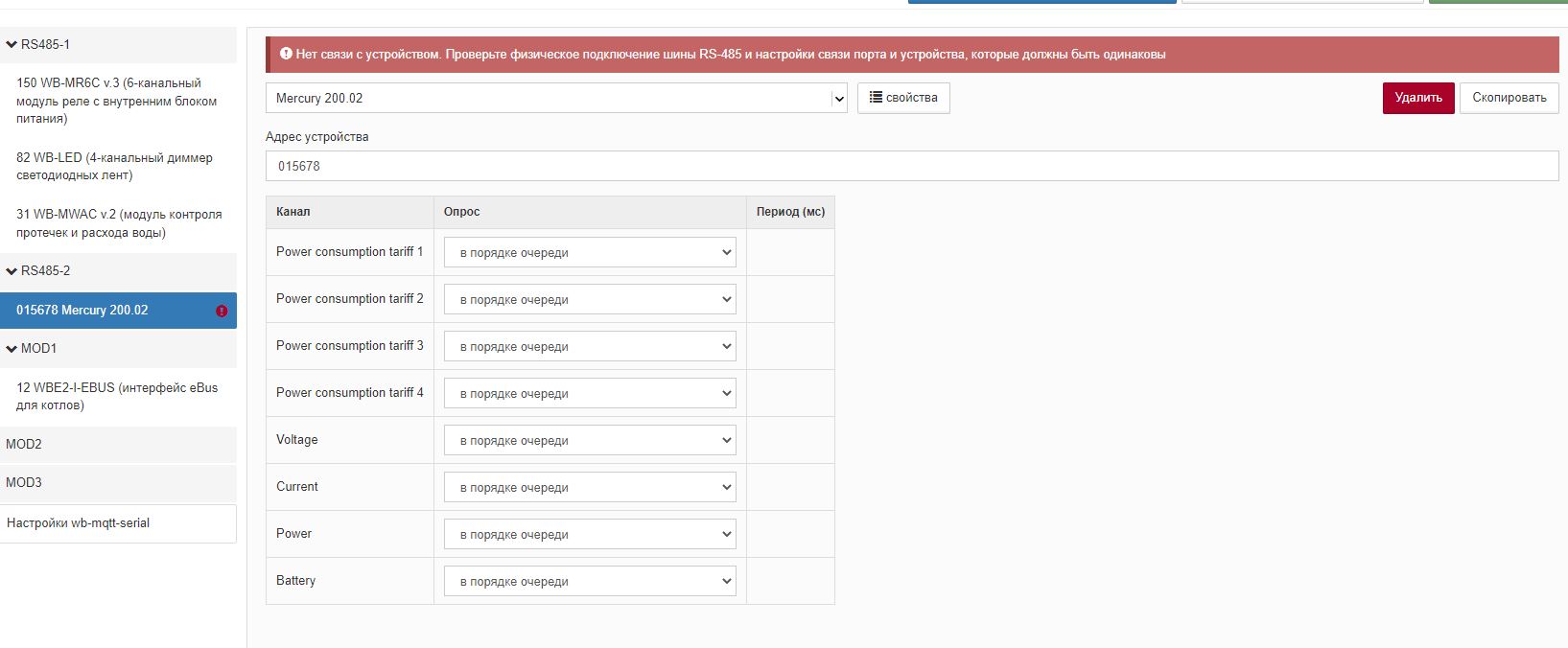
Task: Select 12 WBE2-I-EBUS boiler interface device
Action: (118, 396)
